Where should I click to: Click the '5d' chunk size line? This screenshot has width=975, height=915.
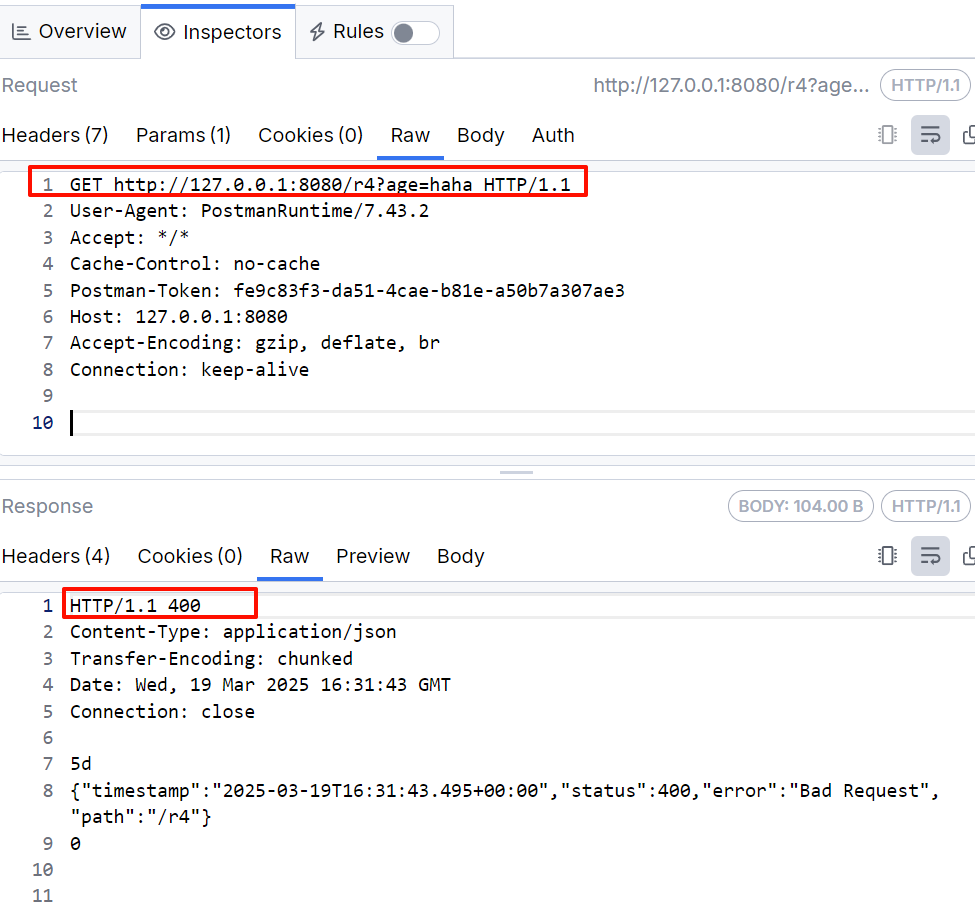pos(80,763)
